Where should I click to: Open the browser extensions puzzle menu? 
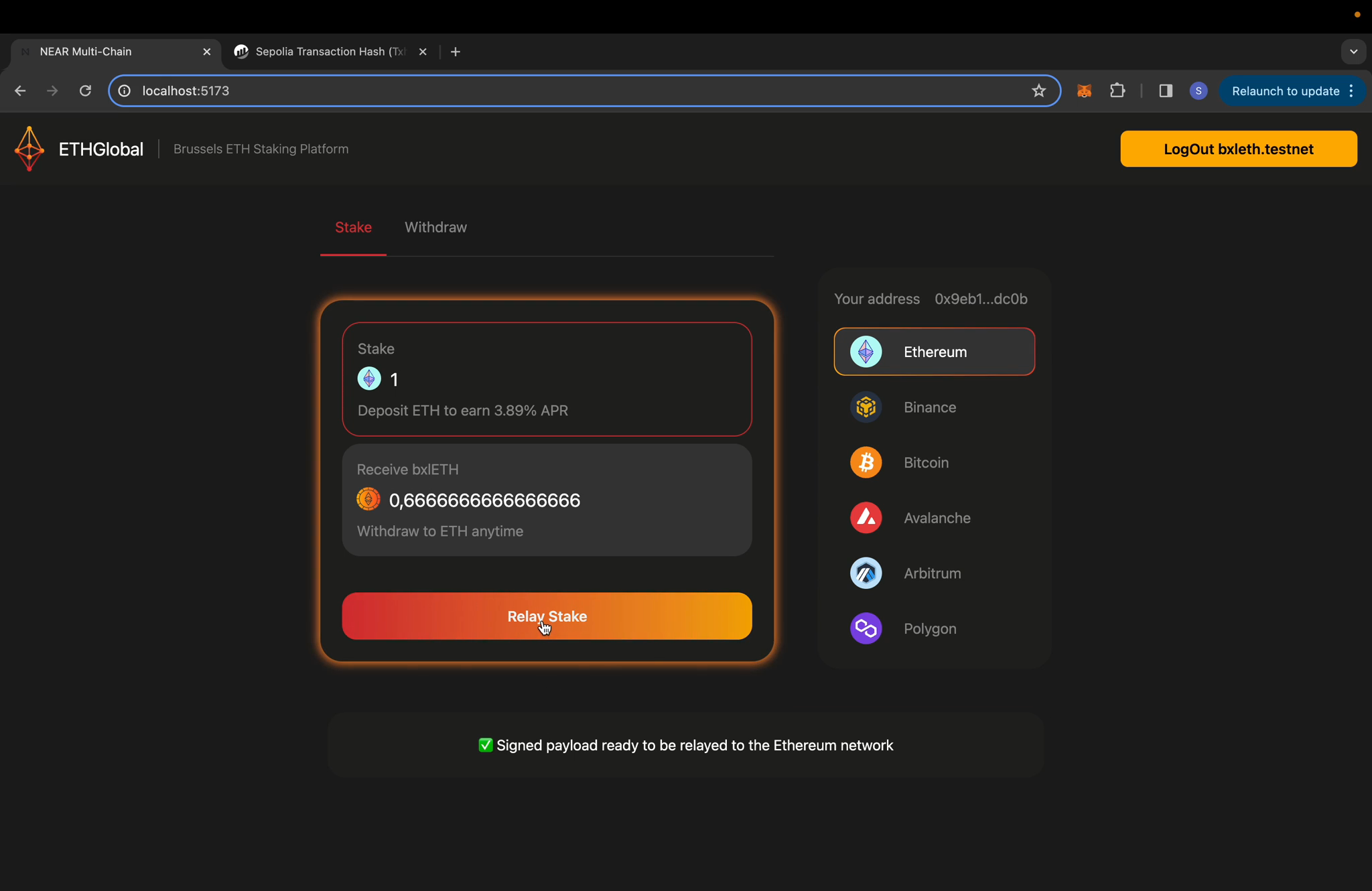[1117, 90]
